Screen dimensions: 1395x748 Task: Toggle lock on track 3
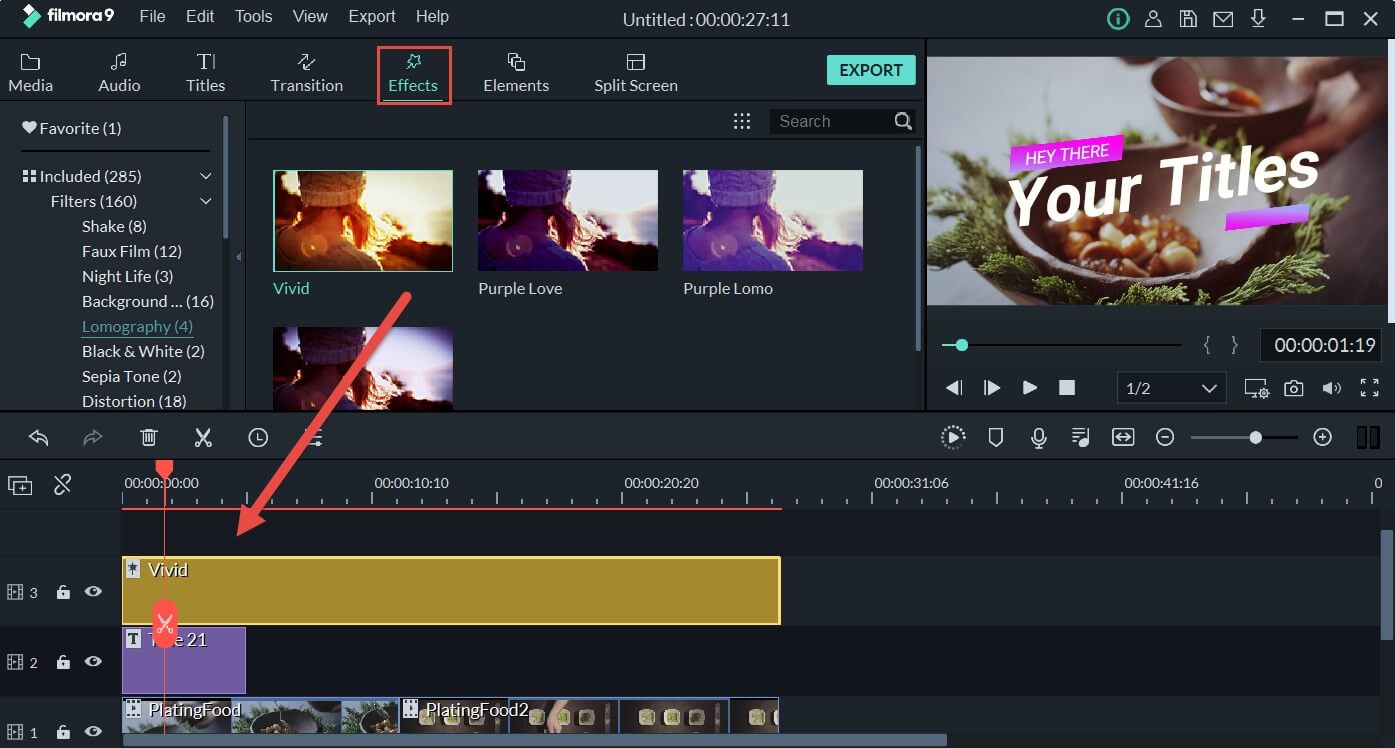63,592
